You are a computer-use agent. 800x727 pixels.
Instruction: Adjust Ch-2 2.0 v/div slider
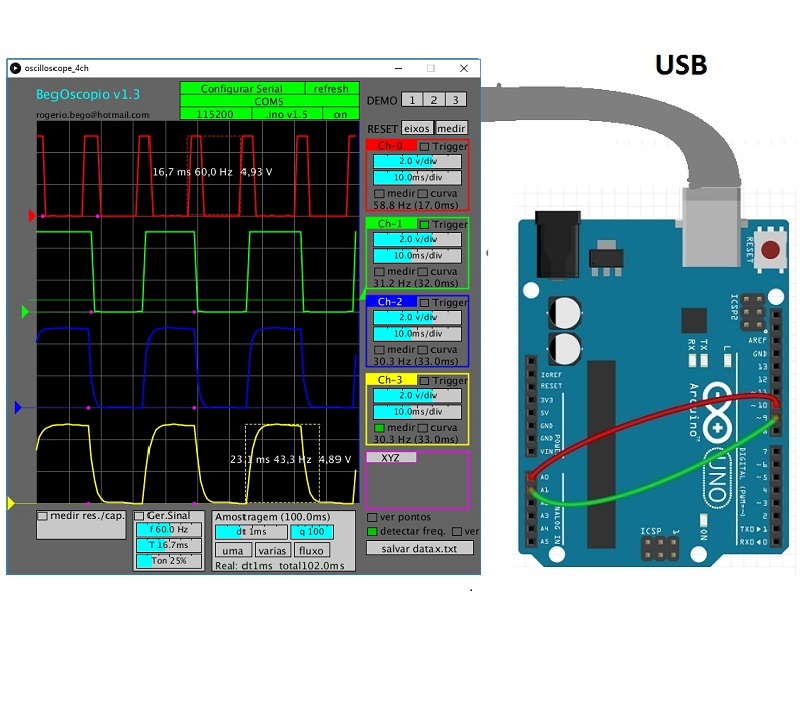[x=417, y=317]
